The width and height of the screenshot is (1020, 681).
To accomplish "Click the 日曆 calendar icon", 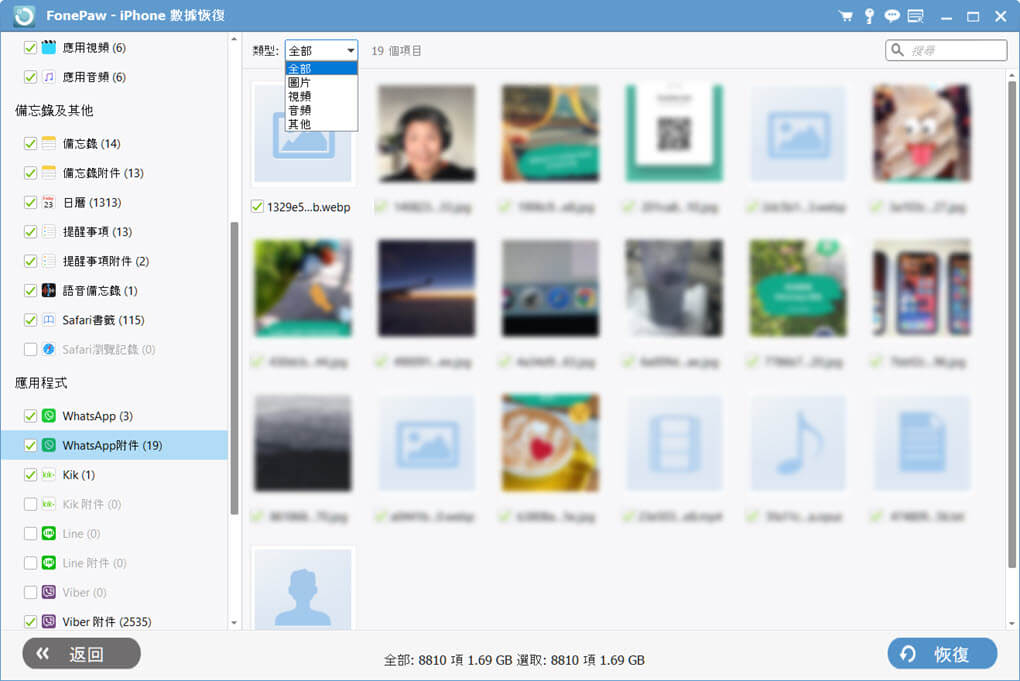I will point(49,203).
